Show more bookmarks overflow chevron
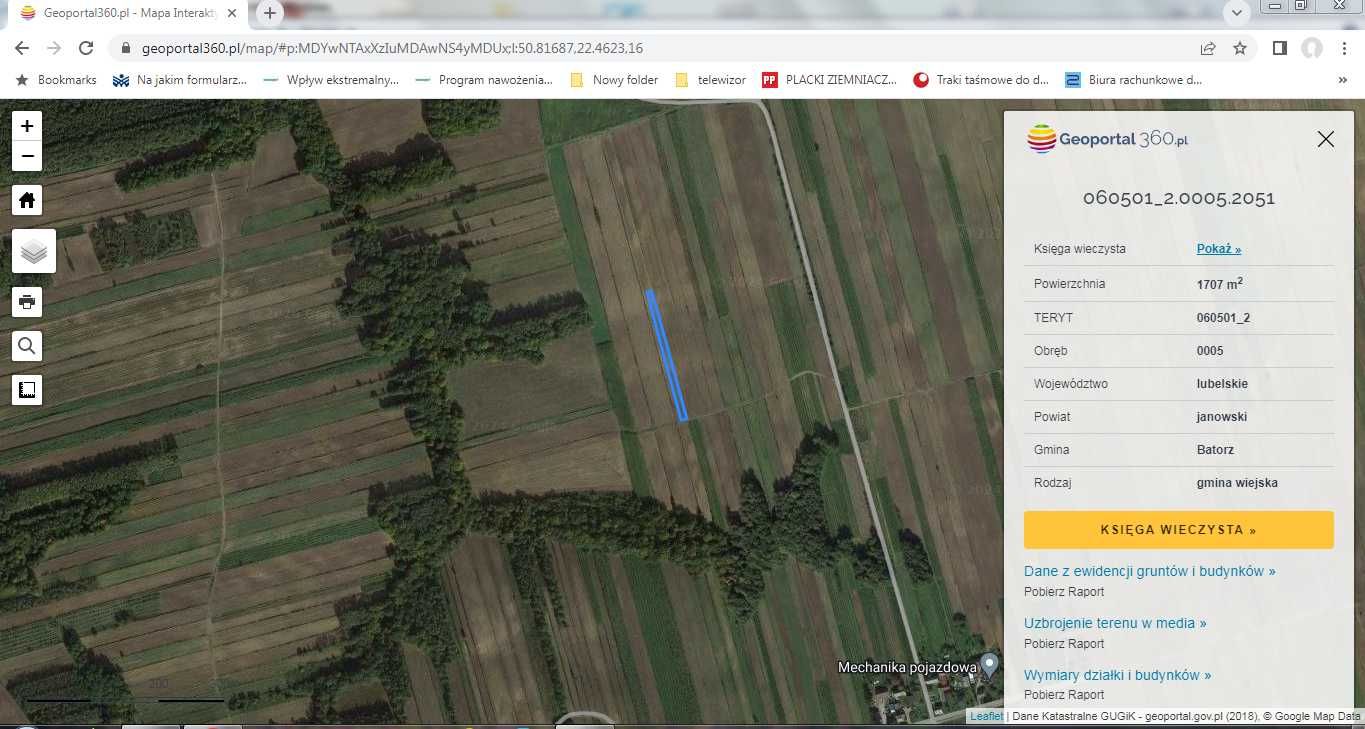The image size is (1365, 729). 1342,80
